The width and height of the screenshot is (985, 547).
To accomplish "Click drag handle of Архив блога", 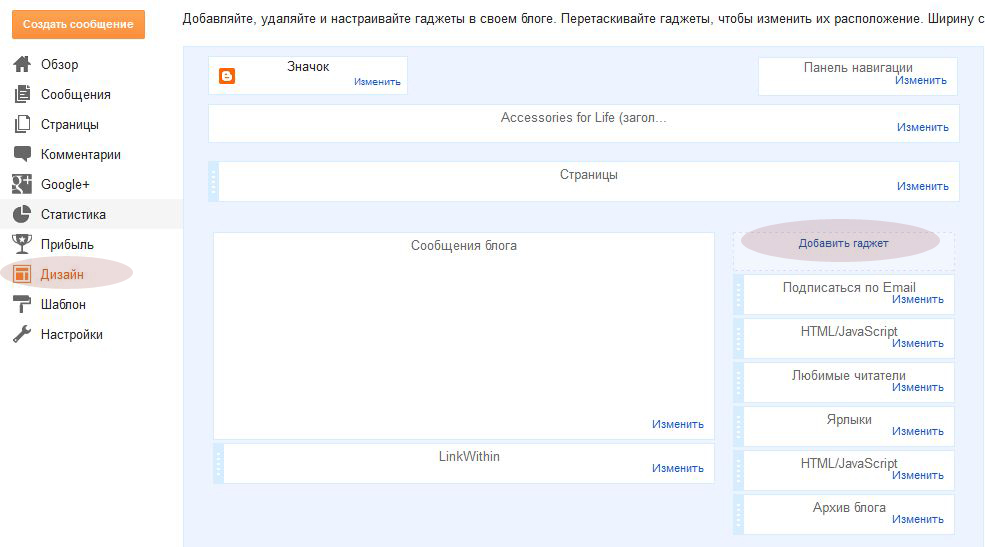I will [739, 514].
